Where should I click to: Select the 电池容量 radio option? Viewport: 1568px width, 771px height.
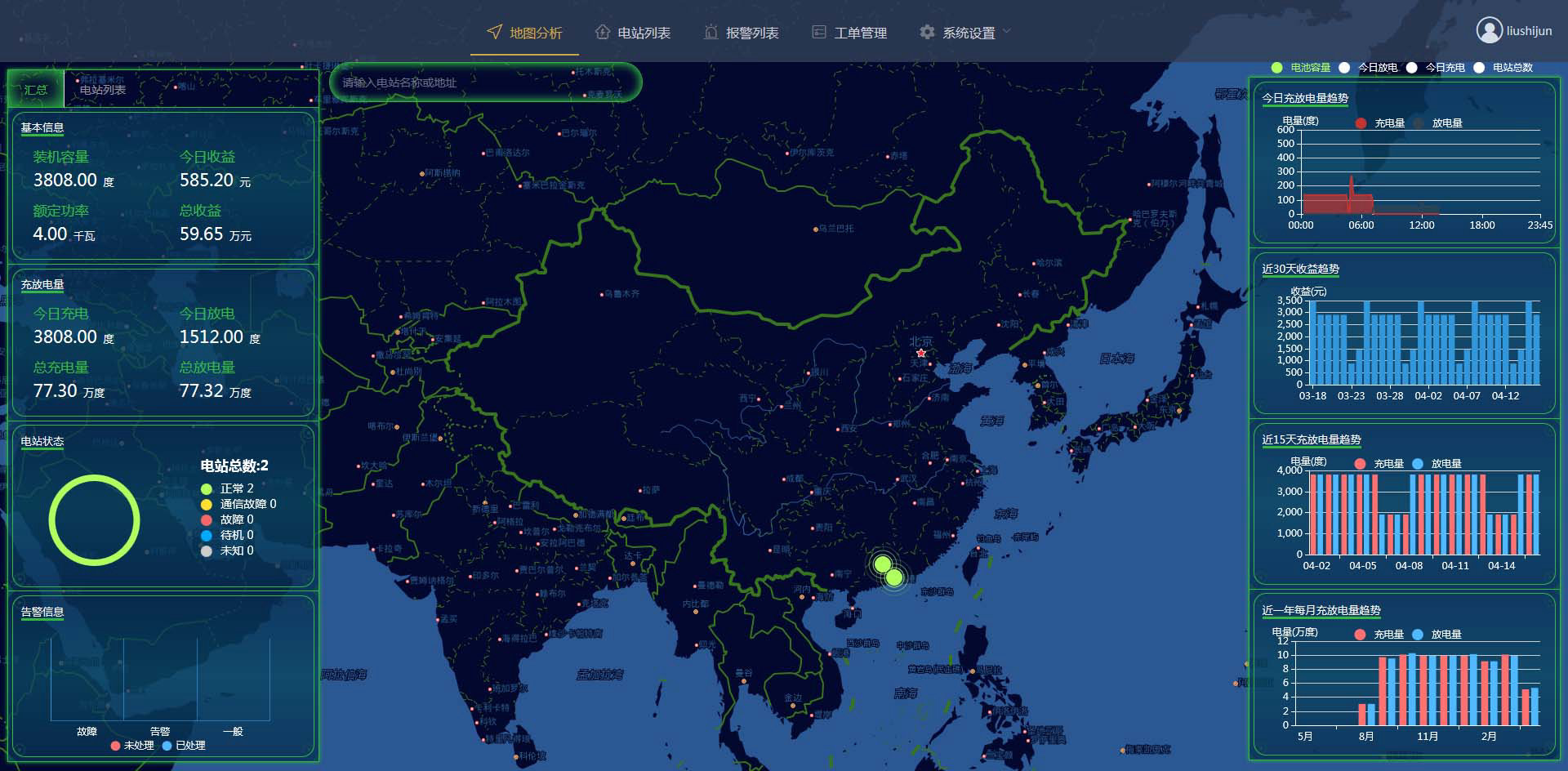1276,68
